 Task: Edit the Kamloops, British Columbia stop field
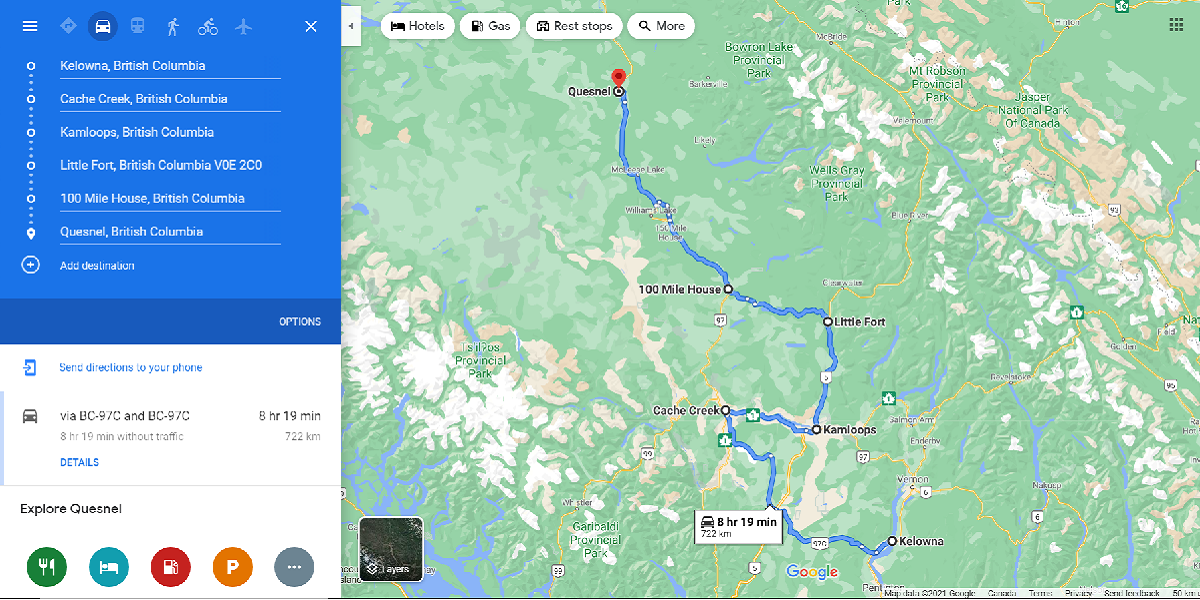pyautogui.click(x=170, y=132)
